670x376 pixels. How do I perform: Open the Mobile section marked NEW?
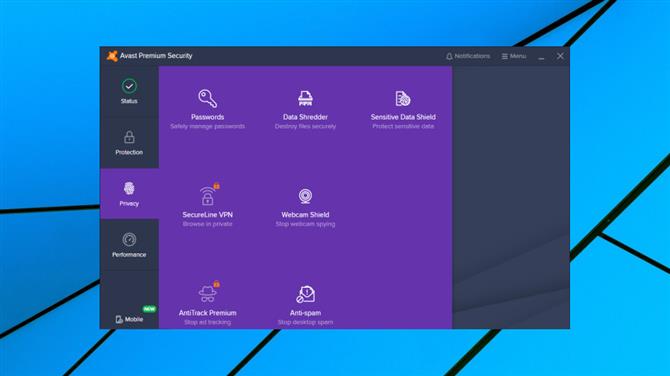(x=129, y=319)
